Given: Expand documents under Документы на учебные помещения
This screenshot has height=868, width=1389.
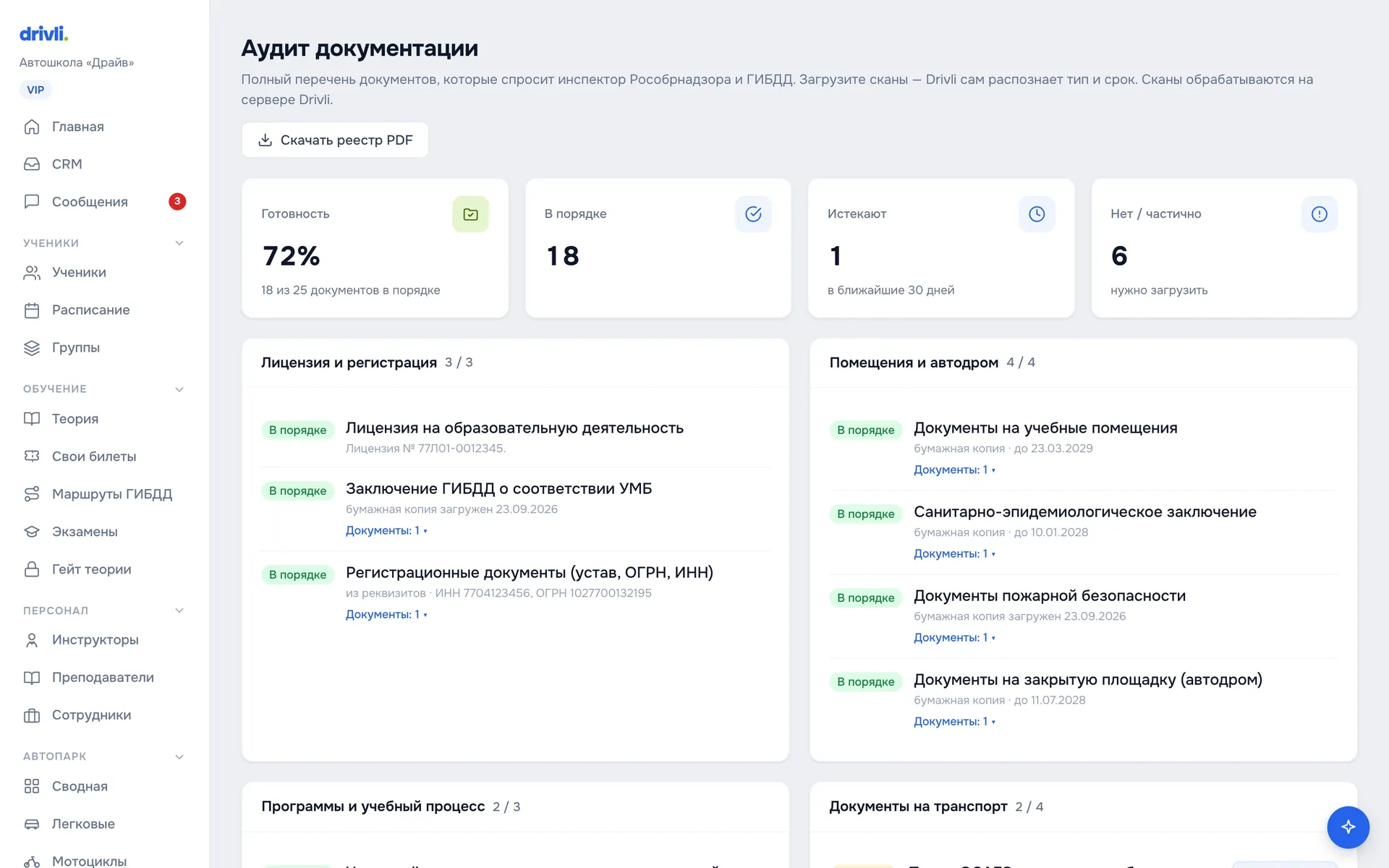Looking at the screenshot, I should [x=954, y=469].
